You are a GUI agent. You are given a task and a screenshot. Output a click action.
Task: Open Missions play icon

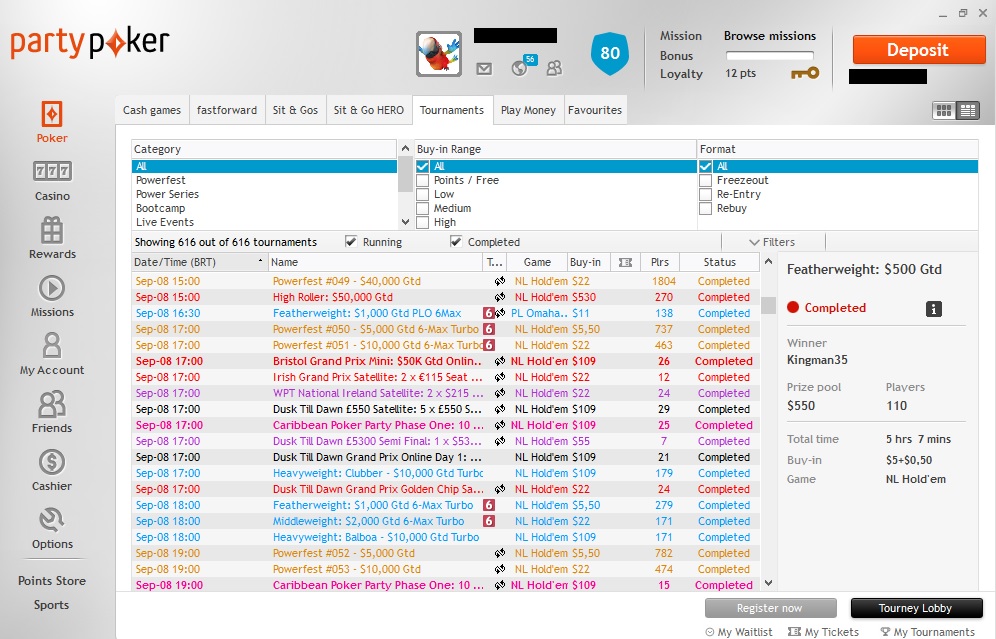(52, 288)
